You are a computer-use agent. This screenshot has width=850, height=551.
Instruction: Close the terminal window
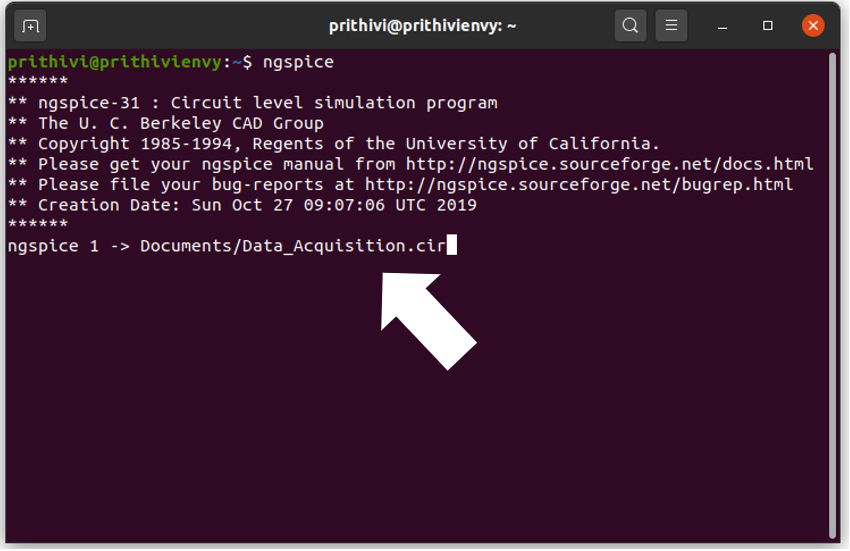point(813,25)
